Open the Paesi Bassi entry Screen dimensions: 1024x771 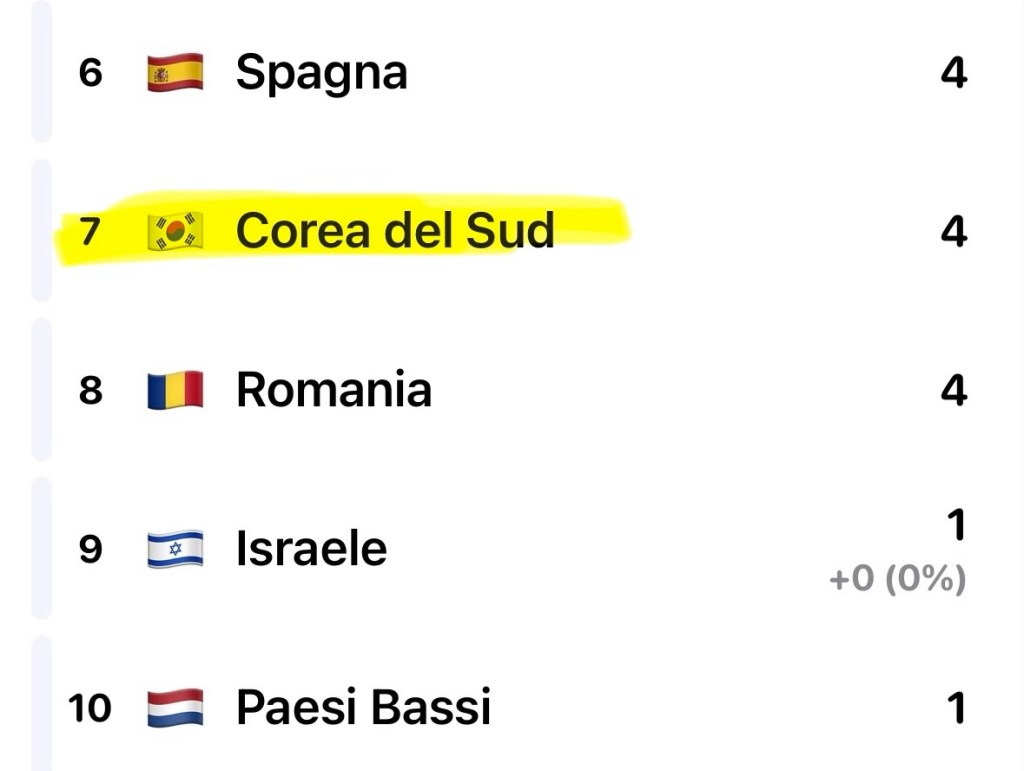point(363,708)
